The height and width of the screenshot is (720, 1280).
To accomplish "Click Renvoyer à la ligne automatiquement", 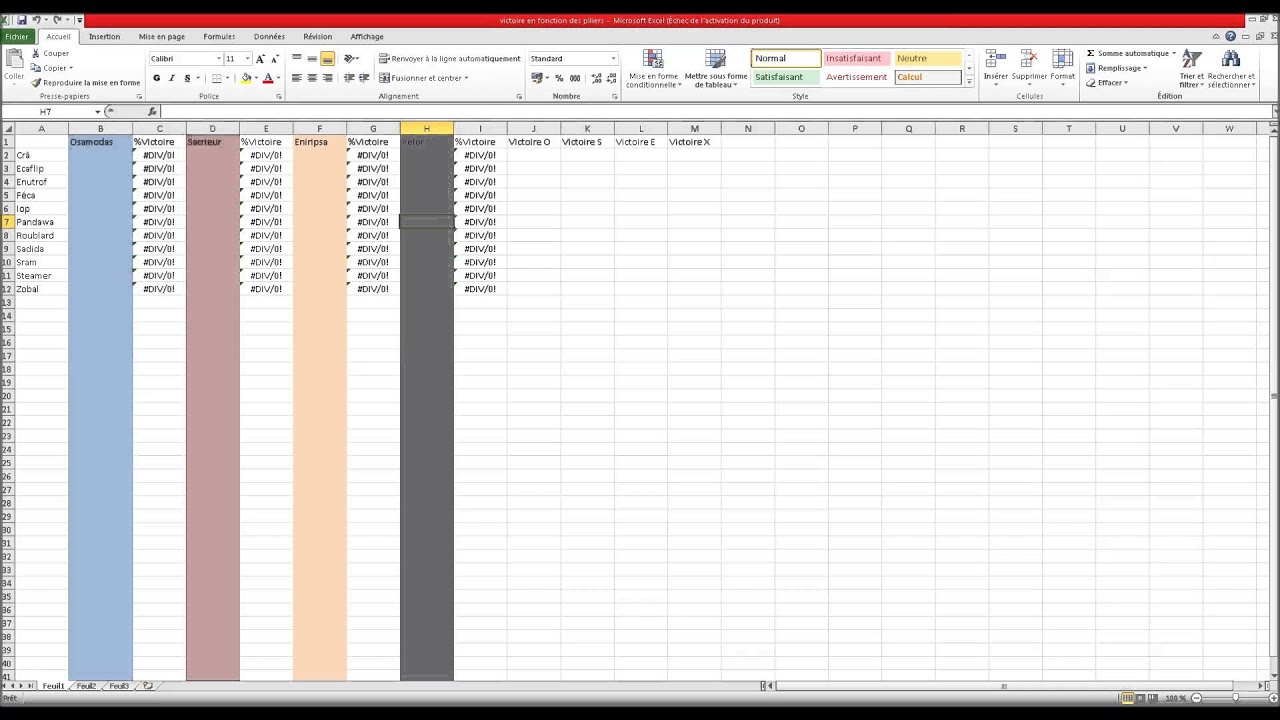I will [x=450, y=59].
